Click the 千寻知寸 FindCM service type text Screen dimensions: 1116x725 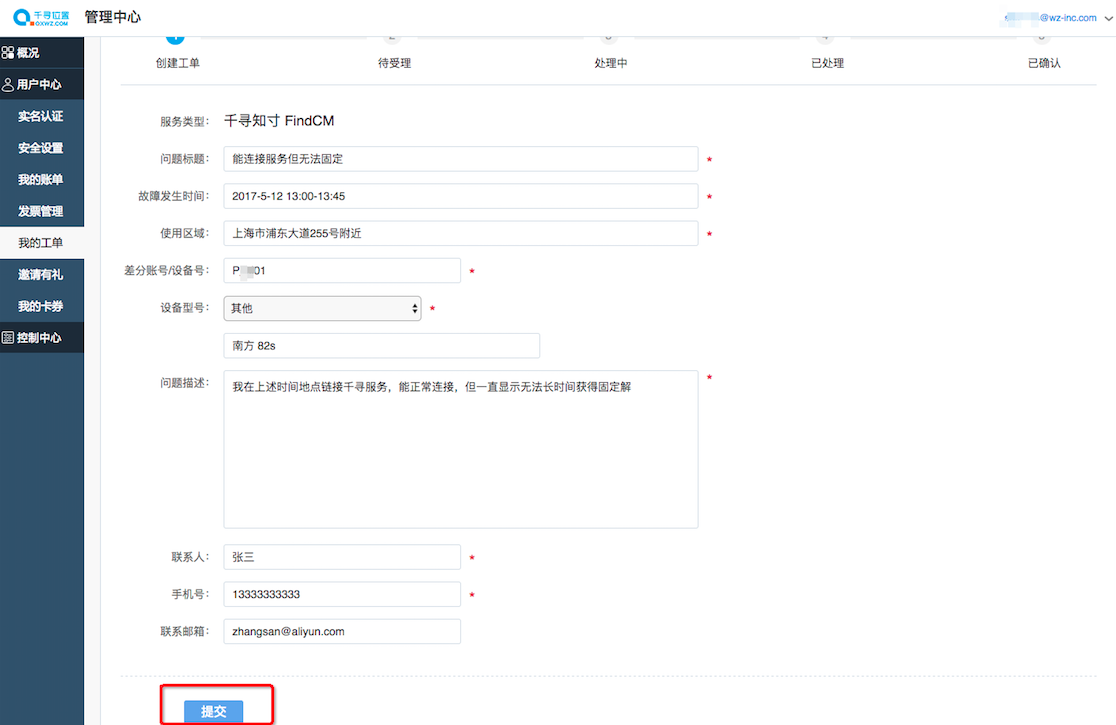pos(279,121)
